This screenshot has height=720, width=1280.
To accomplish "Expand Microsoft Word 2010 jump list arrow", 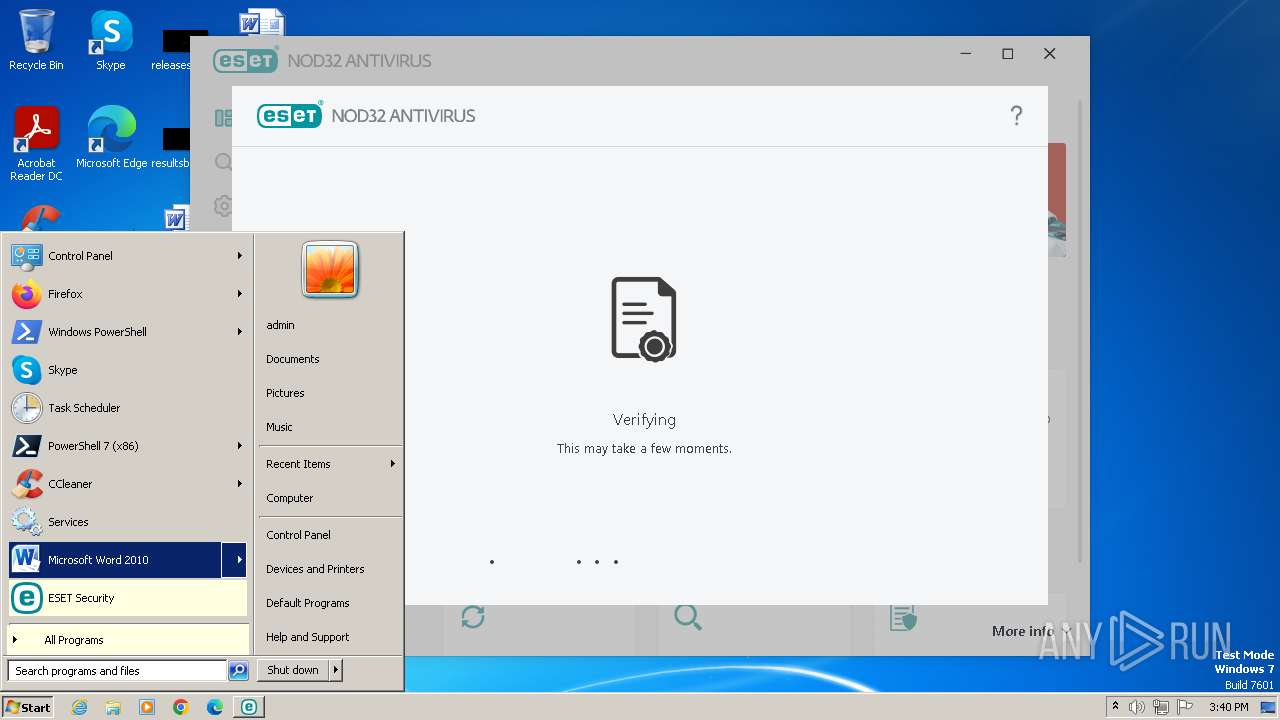I will coord(235,560).
